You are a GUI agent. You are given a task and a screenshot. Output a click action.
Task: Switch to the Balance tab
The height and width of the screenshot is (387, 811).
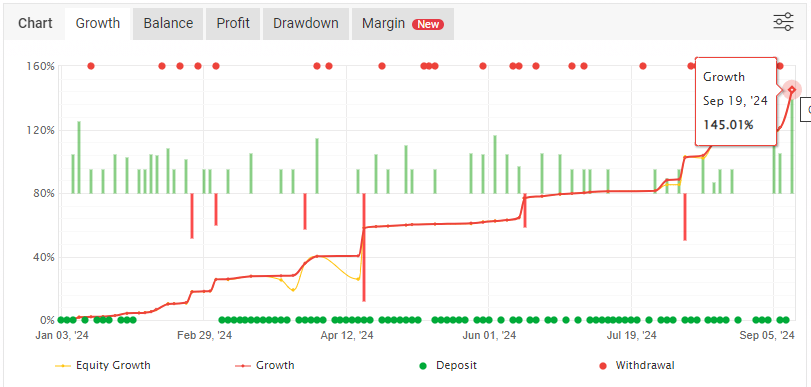click(168, 23)
